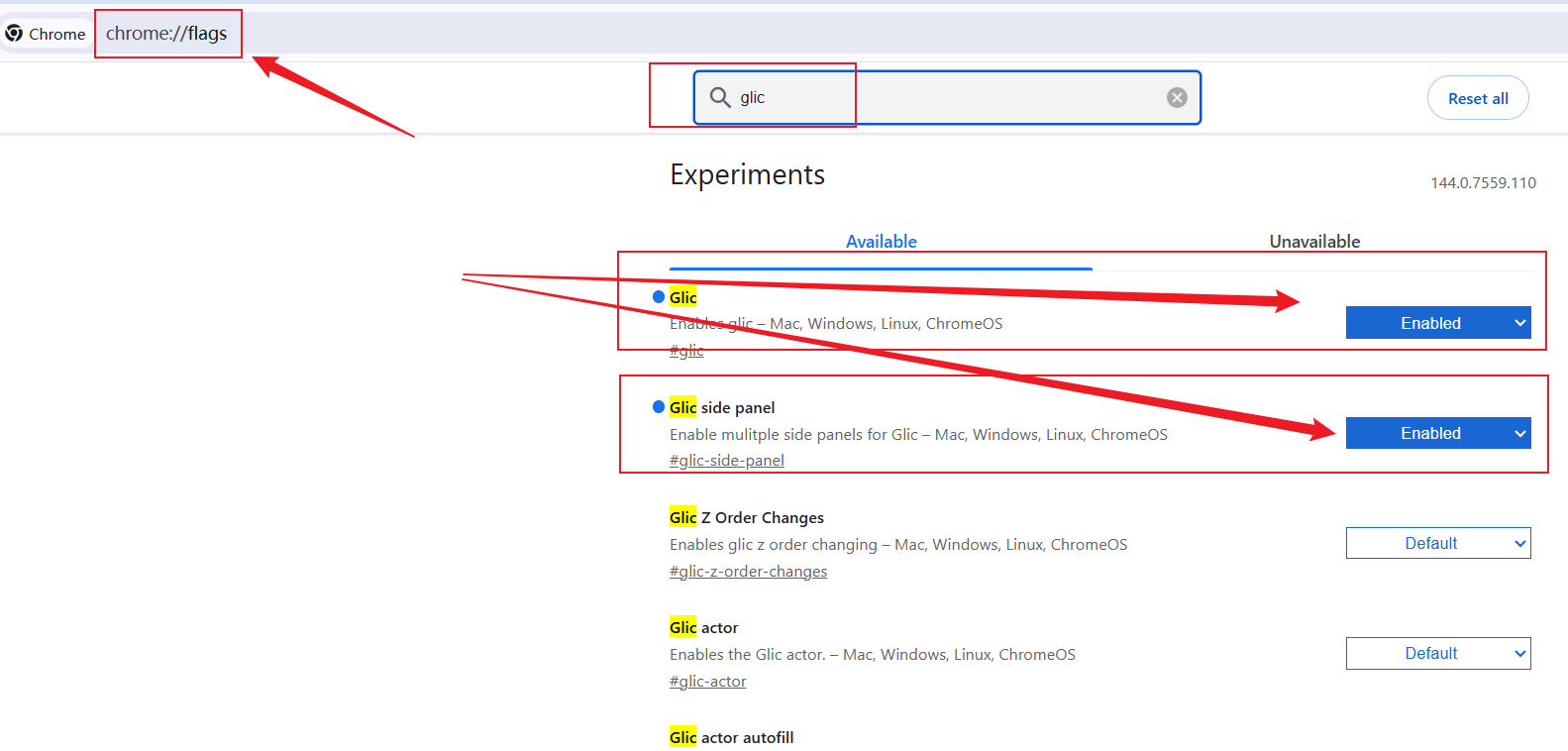The height and width of the screenshot is (751, 1568).
Task: Follow the #glic anchor link
Action: (x=686, y=351)
